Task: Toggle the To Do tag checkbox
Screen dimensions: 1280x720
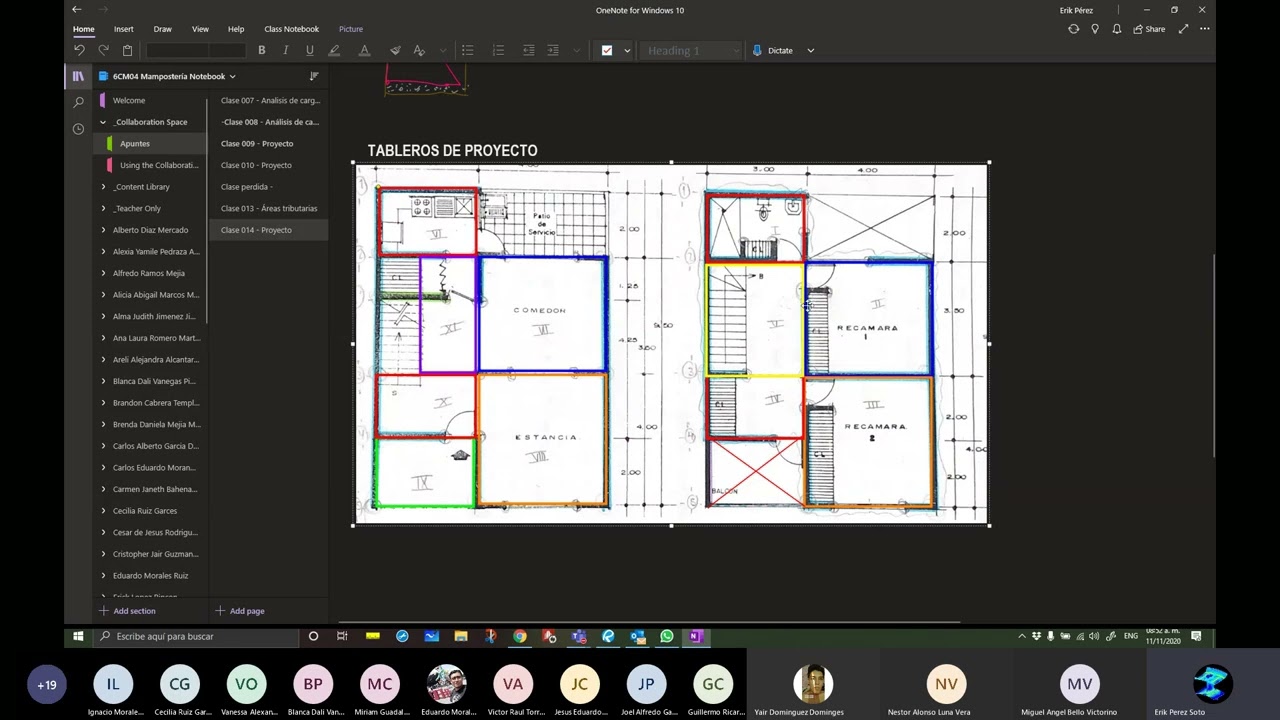Action: (x=607, y=50)
